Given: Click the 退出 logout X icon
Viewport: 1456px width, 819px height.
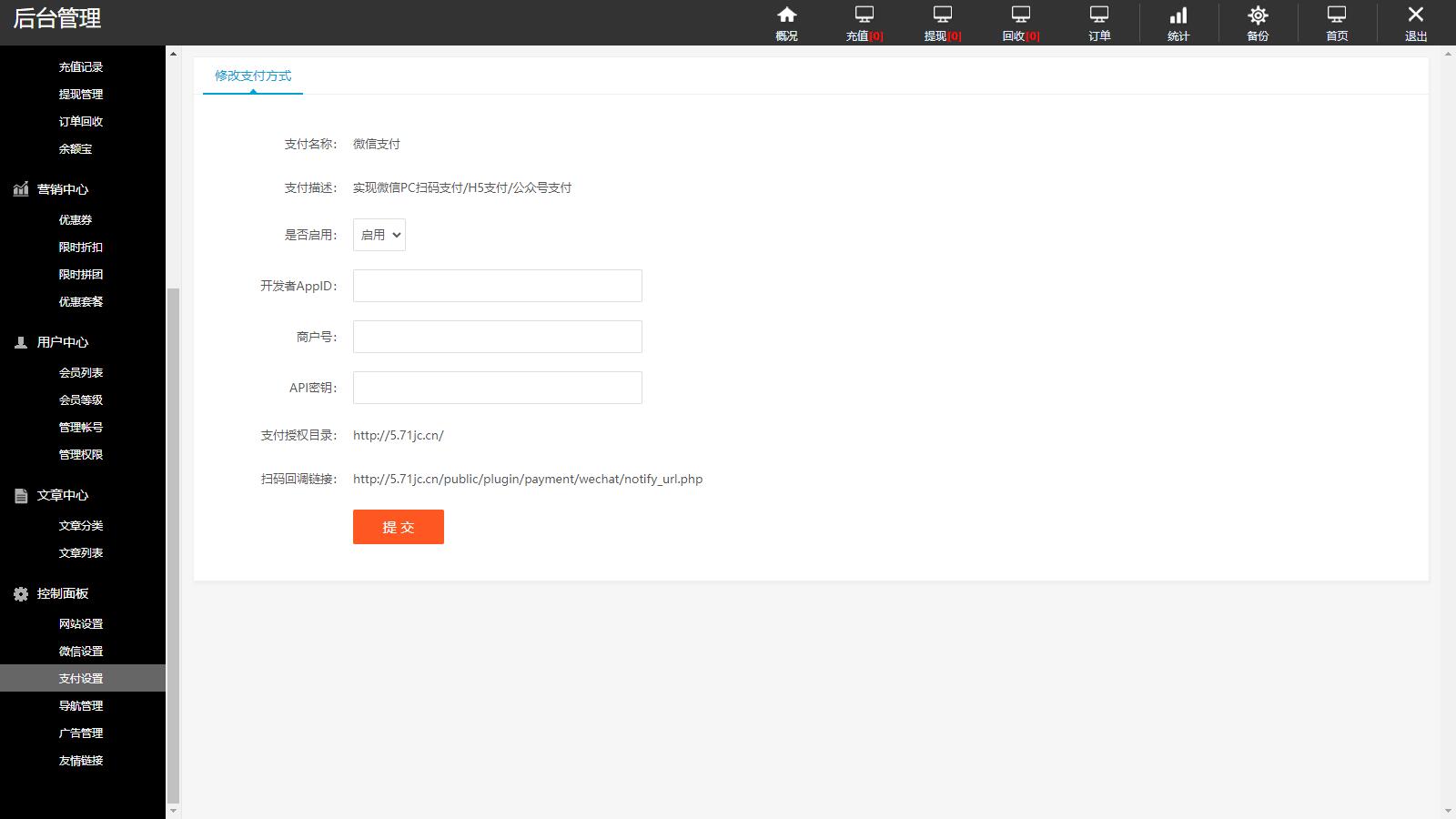Looking at the screenshot, I should point(1415,15).
